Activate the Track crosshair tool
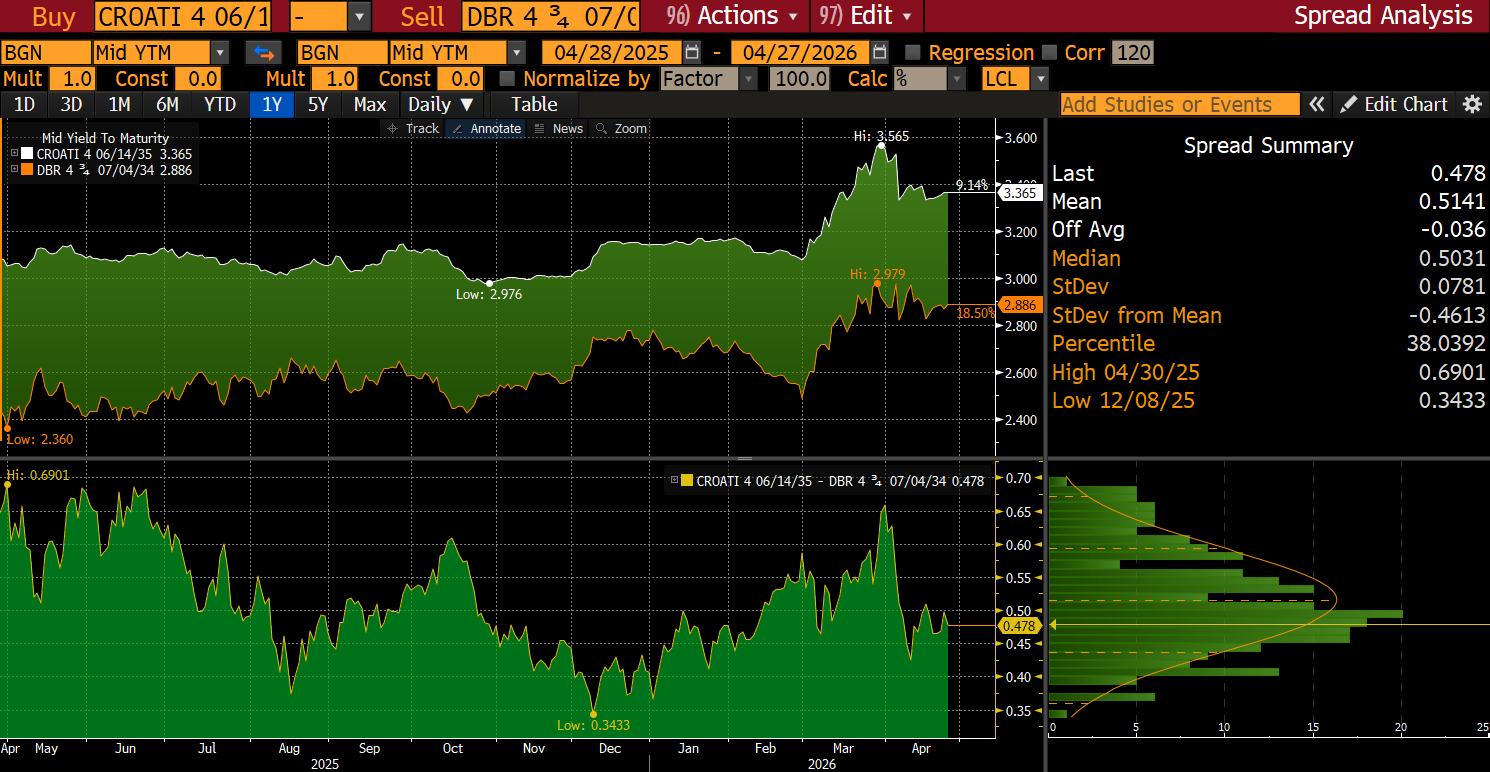This screenshot has height=772, width=1490. (413, 128)
